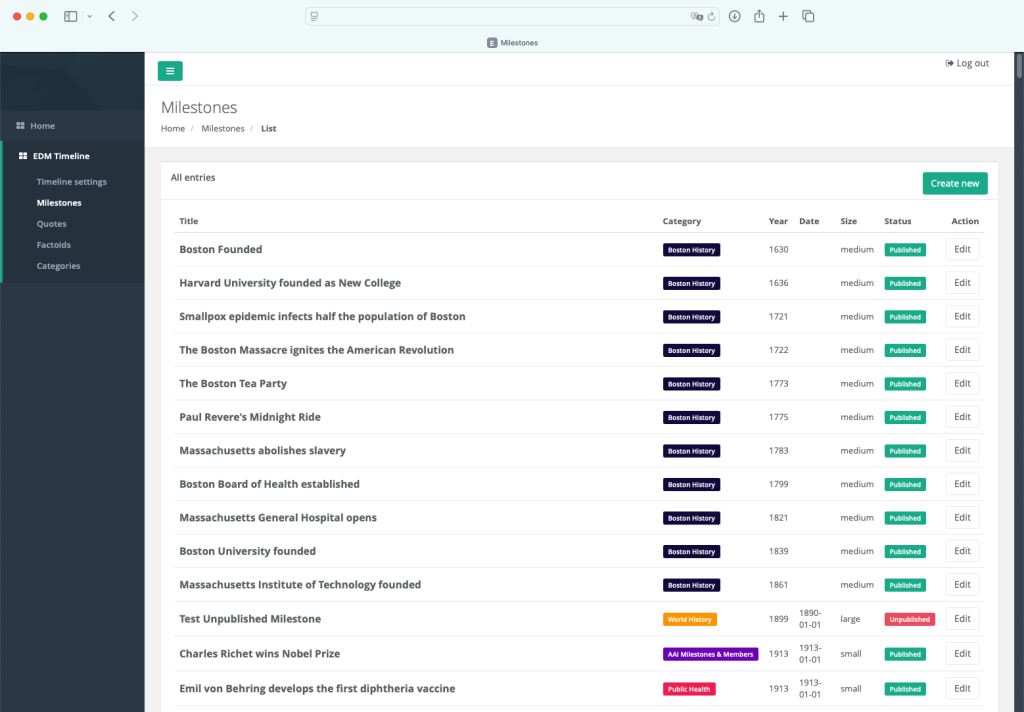Go back with browser back arrow
The image size is (1024, 712).
click(111, 16)
